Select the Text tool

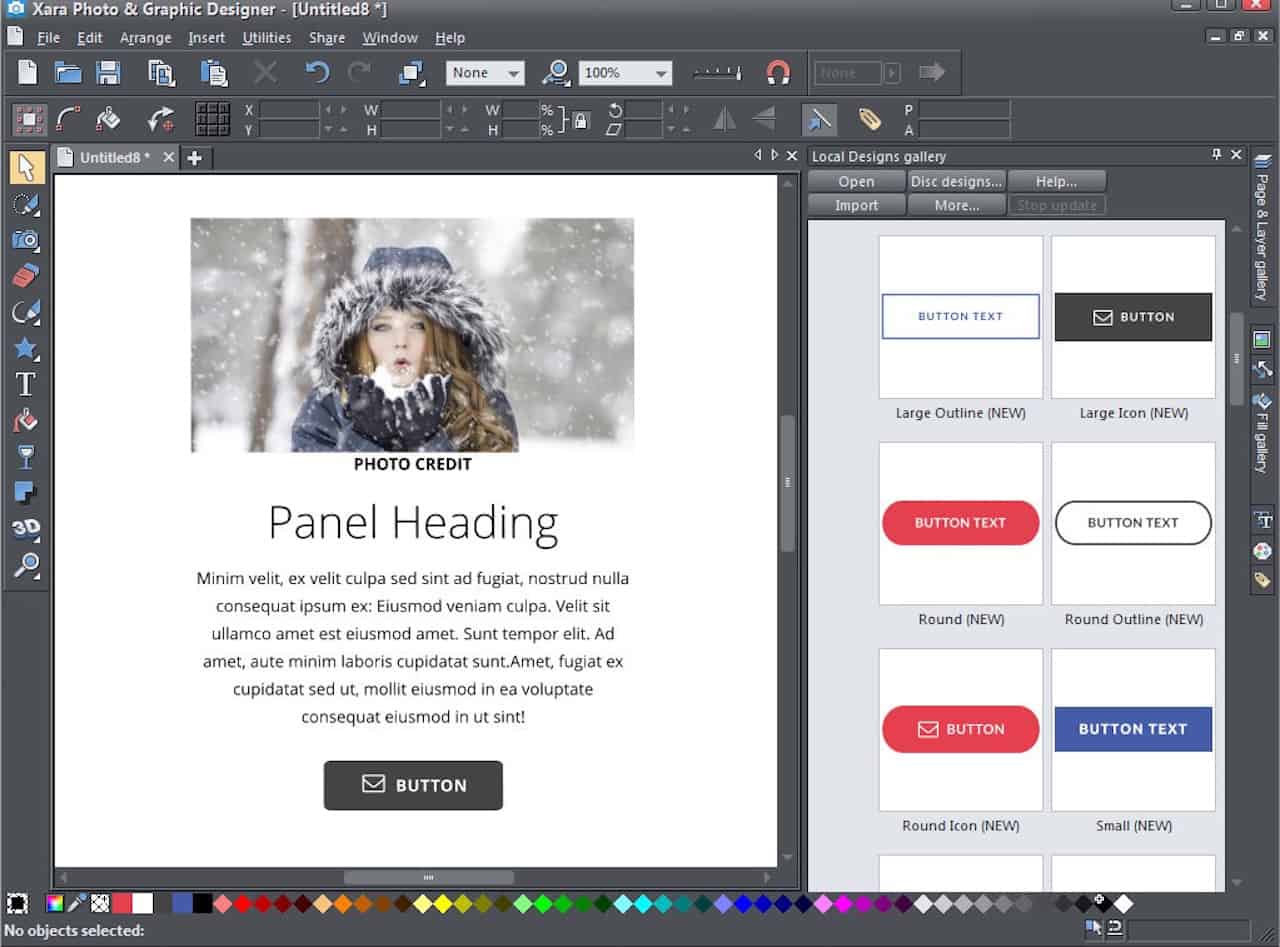pyautogui.click(x=26, y=384)
